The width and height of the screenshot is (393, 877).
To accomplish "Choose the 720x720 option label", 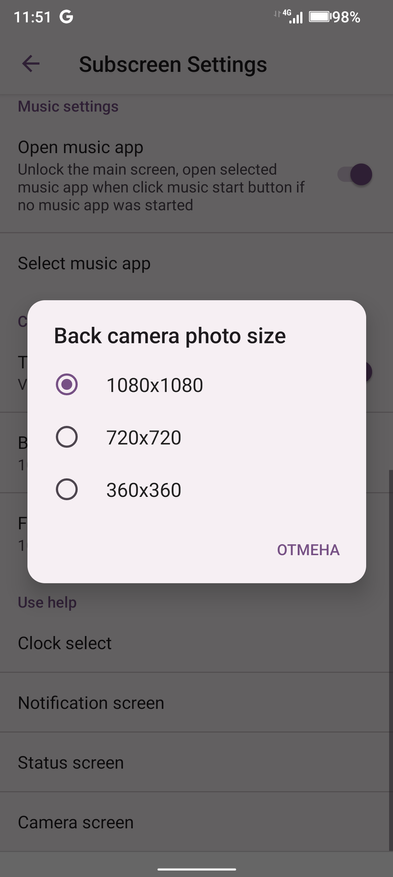I will 144,437.
